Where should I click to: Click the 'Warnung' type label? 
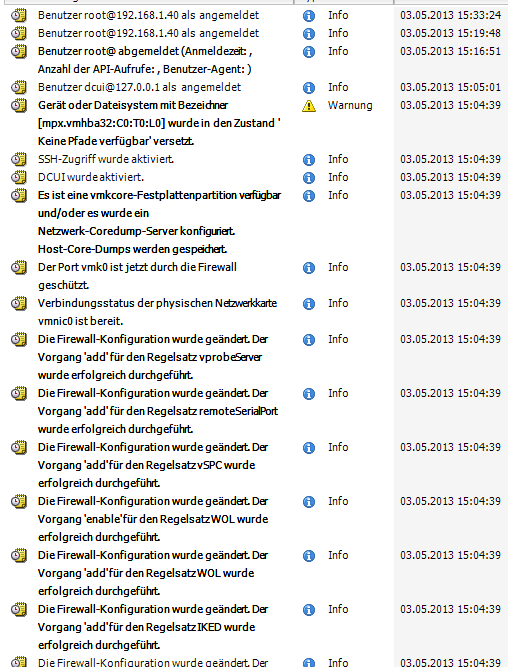[350, 105]
